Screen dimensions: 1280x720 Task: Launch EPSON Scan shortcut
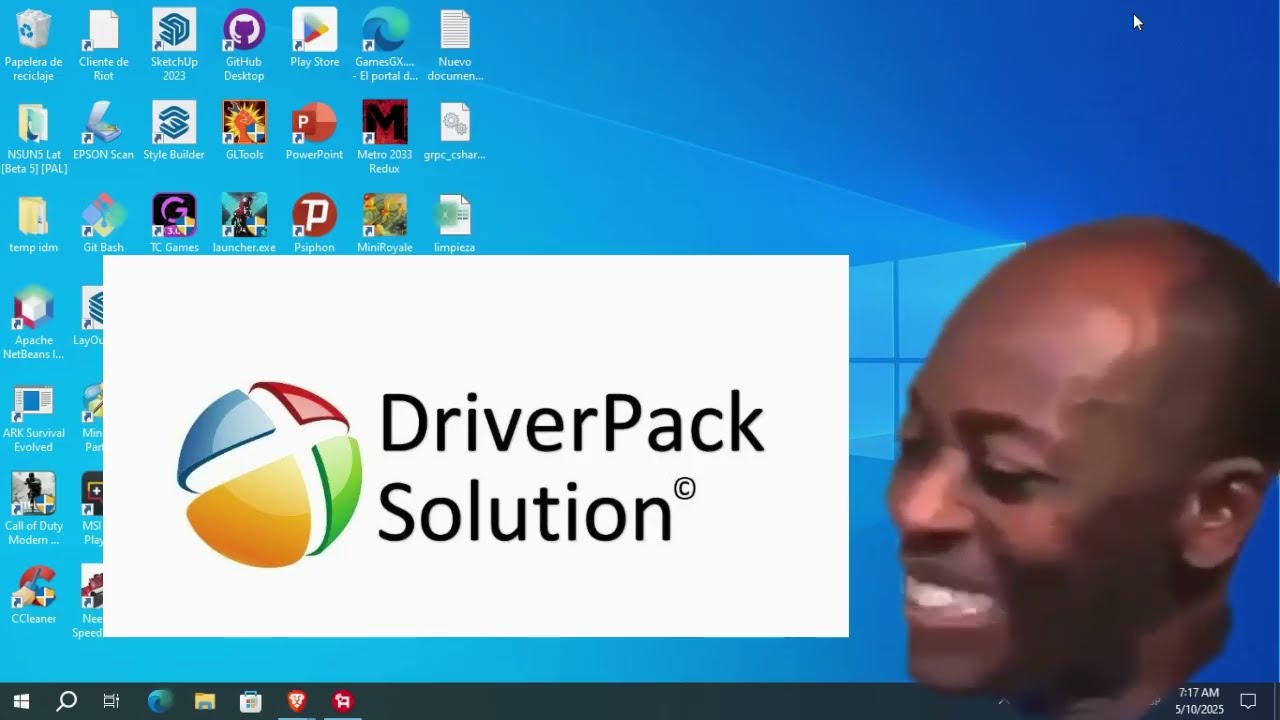104,131
